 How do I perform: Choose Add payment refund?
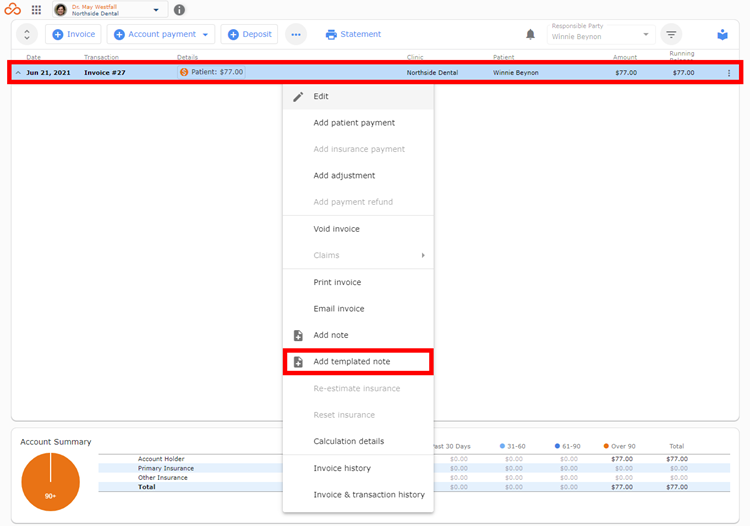tap(358, 202)
